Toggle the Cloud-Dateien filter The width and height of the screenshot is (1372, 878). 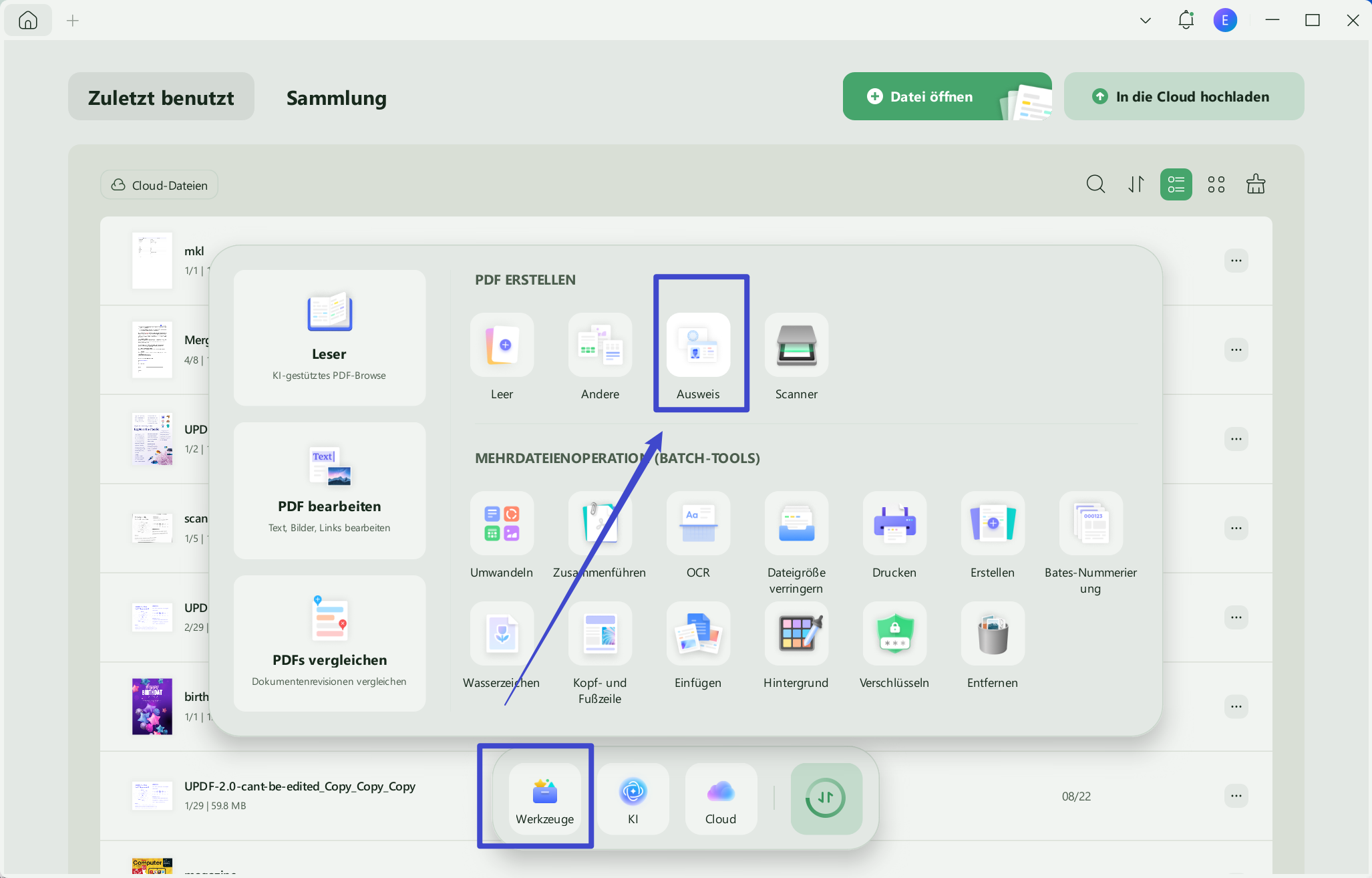pos(159,185)
